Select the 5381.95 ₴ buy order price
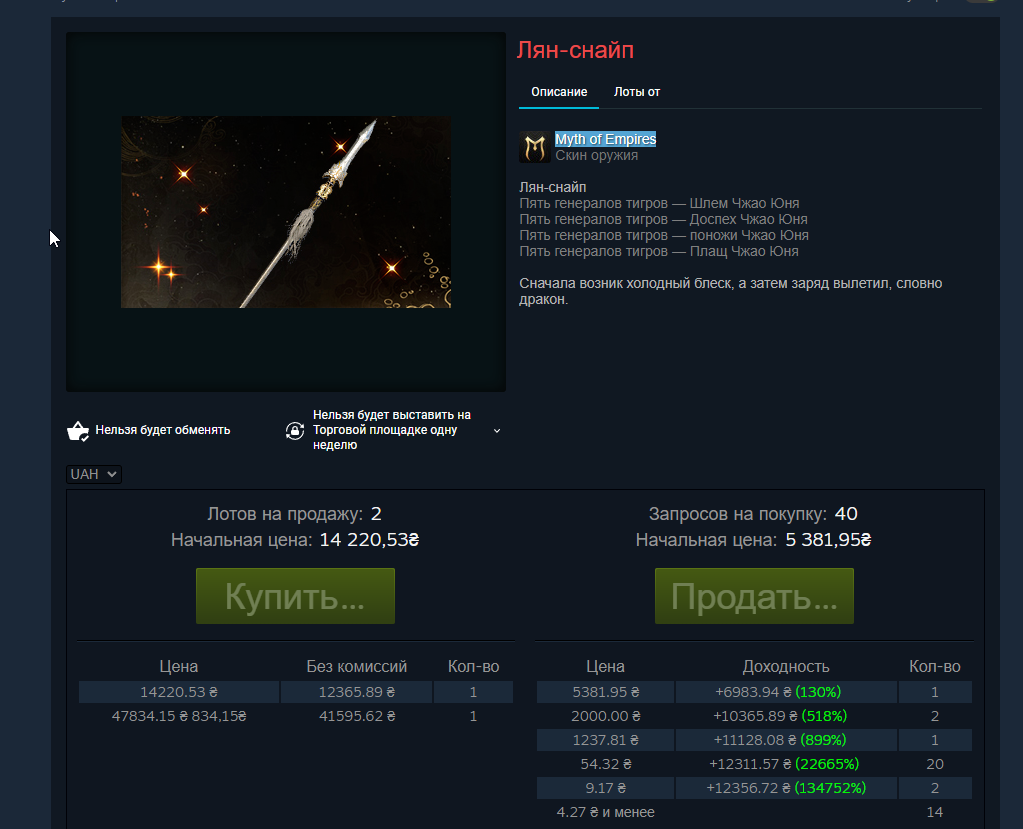This screenshot has width=1023, height=829. [605, 692]
